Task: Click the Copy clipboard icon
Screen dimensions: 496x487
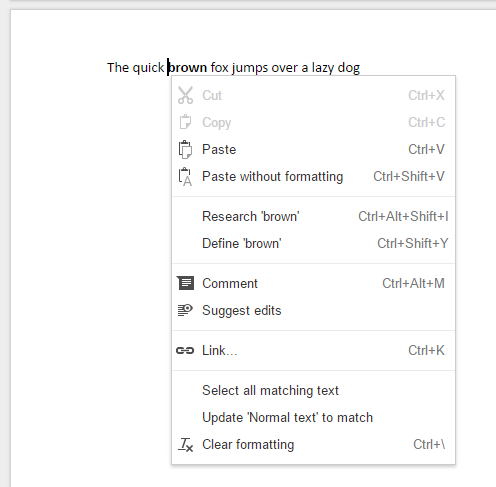Action: (185, 122)
